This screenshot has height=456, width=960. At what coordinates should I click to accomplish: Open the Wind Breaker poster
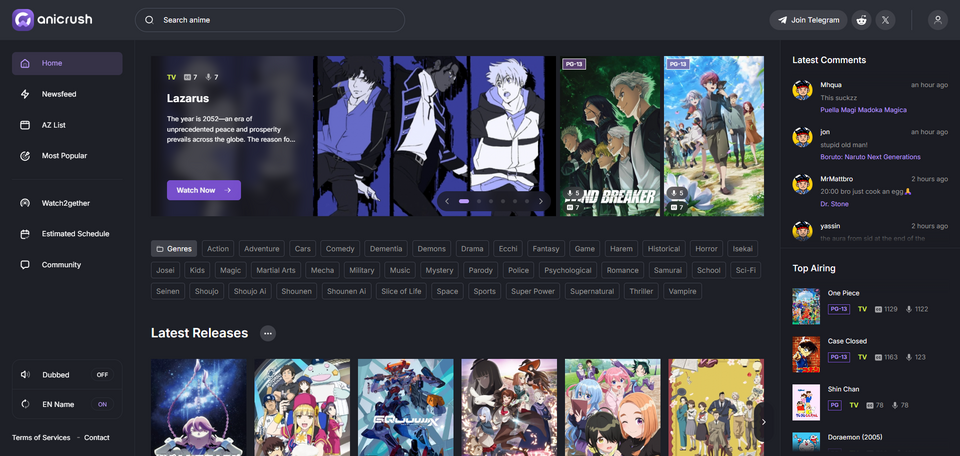pos(610,136)
